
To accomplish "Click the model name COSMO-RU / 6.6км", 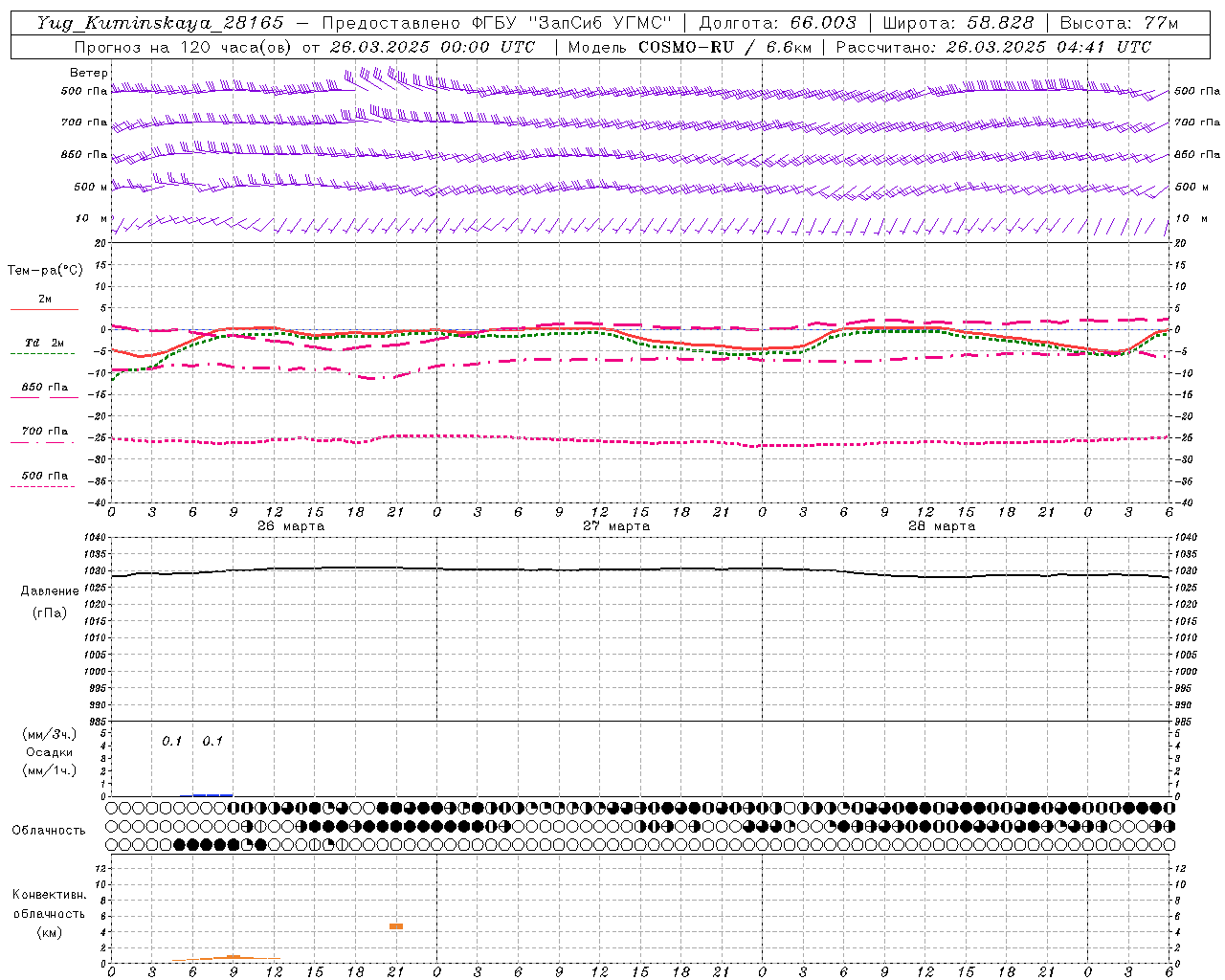I will [x=724, y=47].
